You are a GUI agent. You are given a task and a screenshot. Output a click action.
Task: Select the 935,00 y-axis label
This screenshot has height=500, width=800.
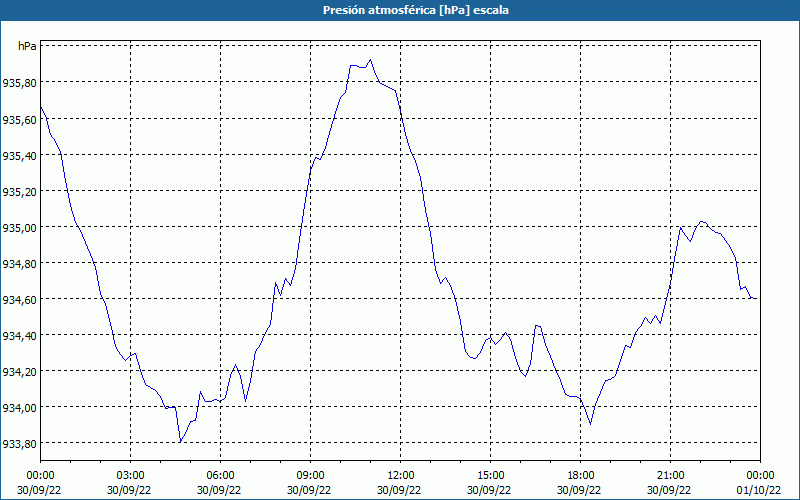coord(19,227)
